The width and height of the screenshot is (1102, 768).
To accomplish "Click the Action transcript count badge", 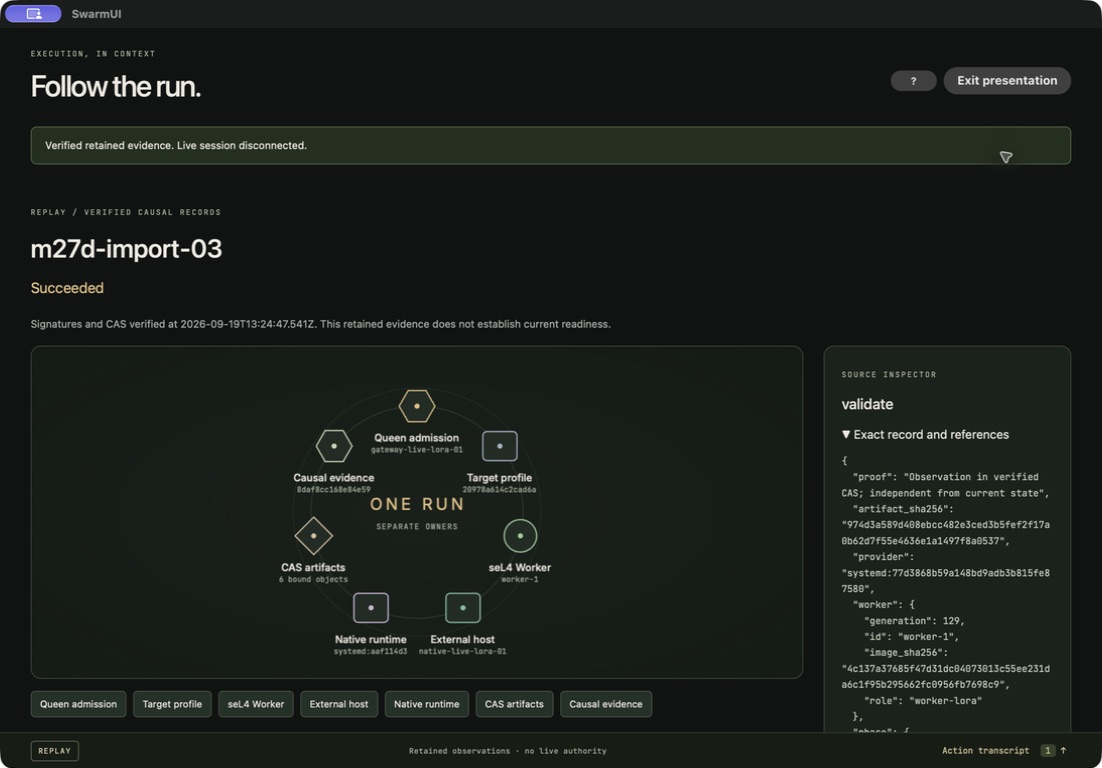I will (x=1047, y=750).
